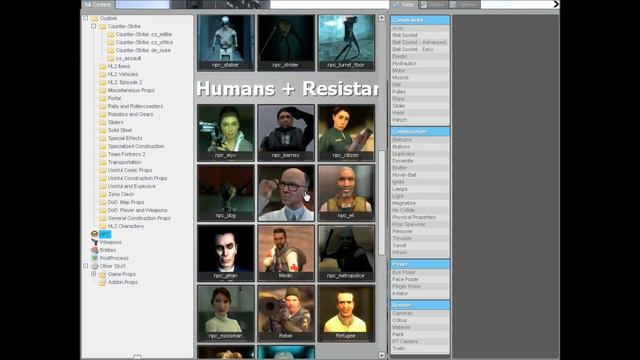
Task: Open the HL2 Characters folder
Action: tap(125, 226)
